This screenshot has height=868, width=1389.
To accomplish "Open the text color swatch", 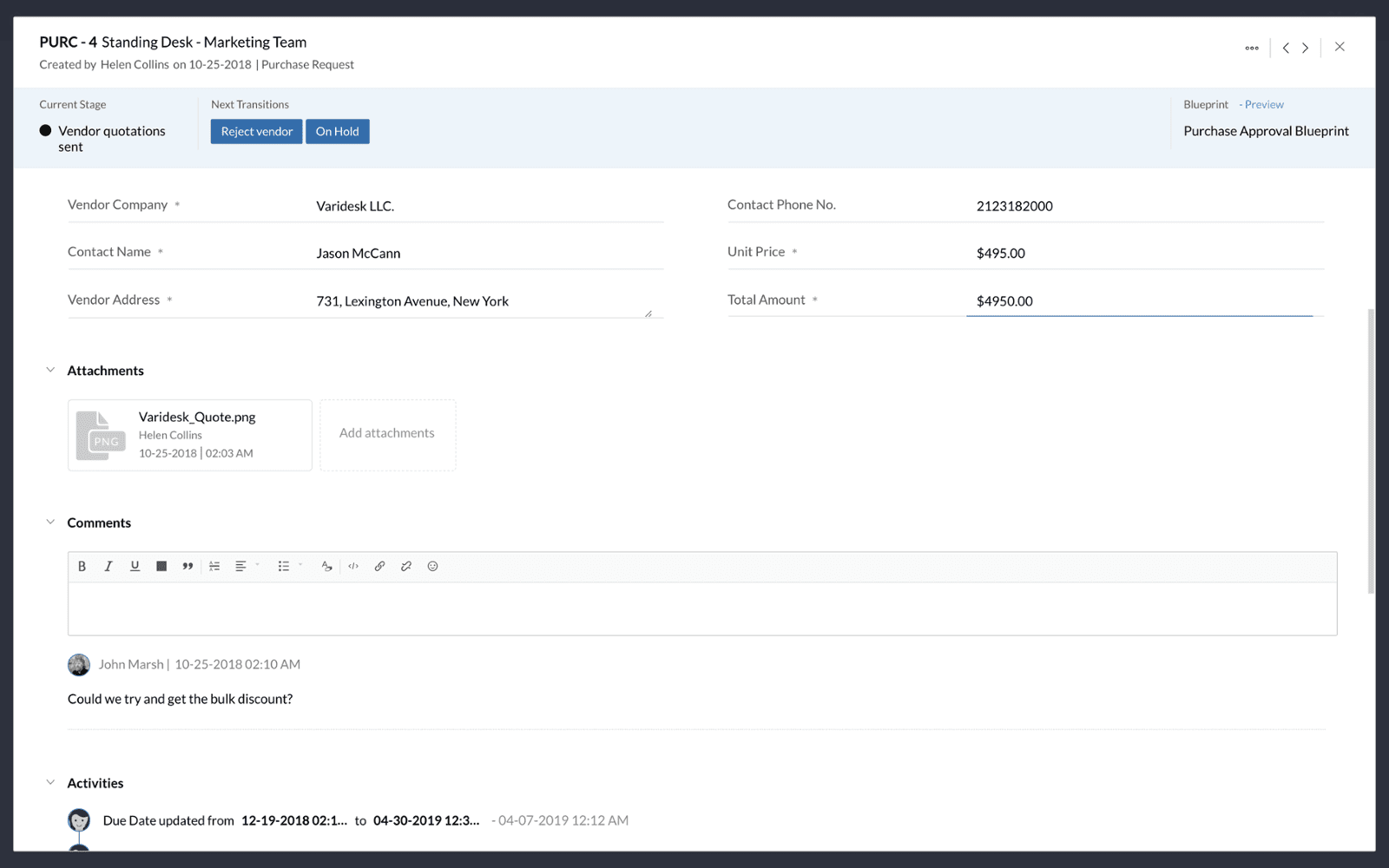I will (x=161, y=566).
